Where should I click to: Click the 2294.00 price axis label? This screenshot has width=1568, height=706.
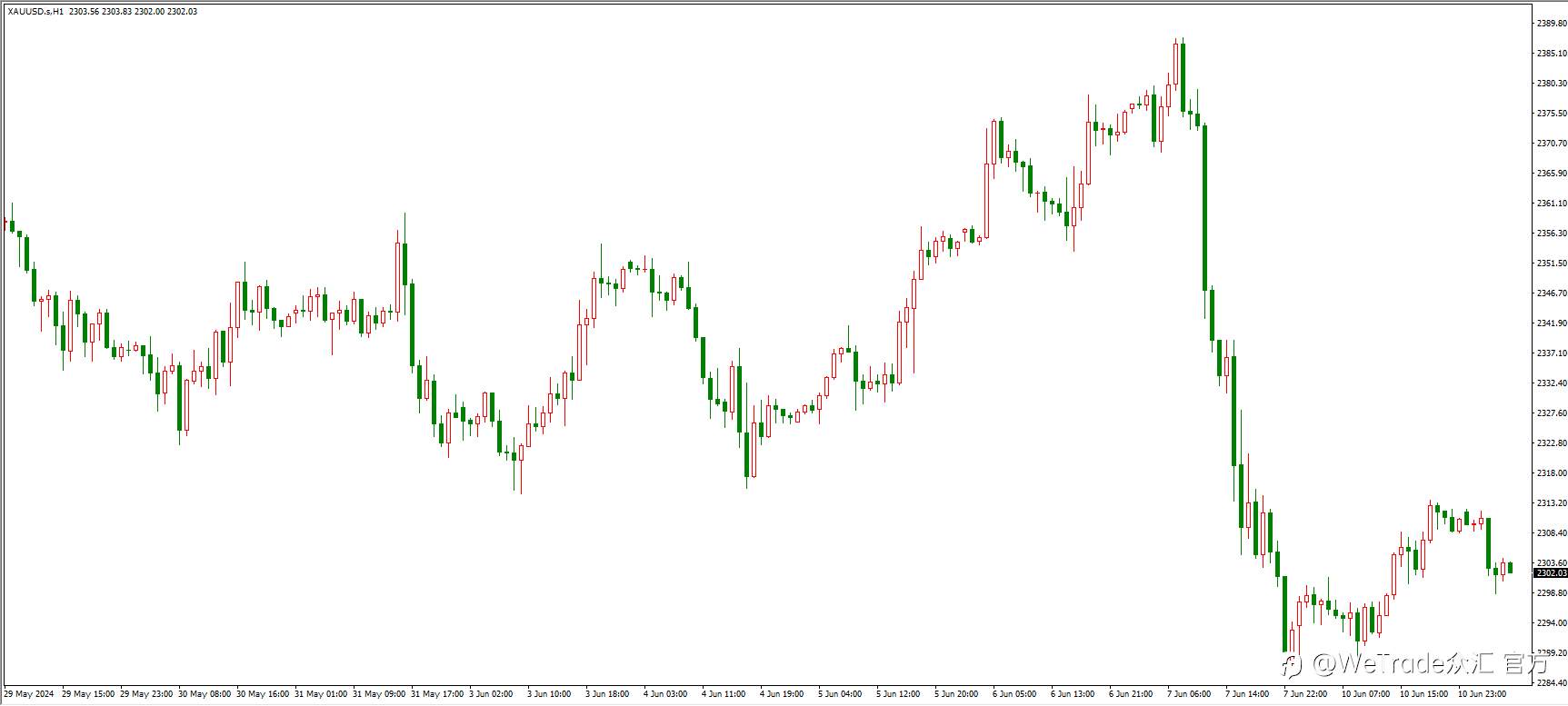click(x=1551, y=622)
